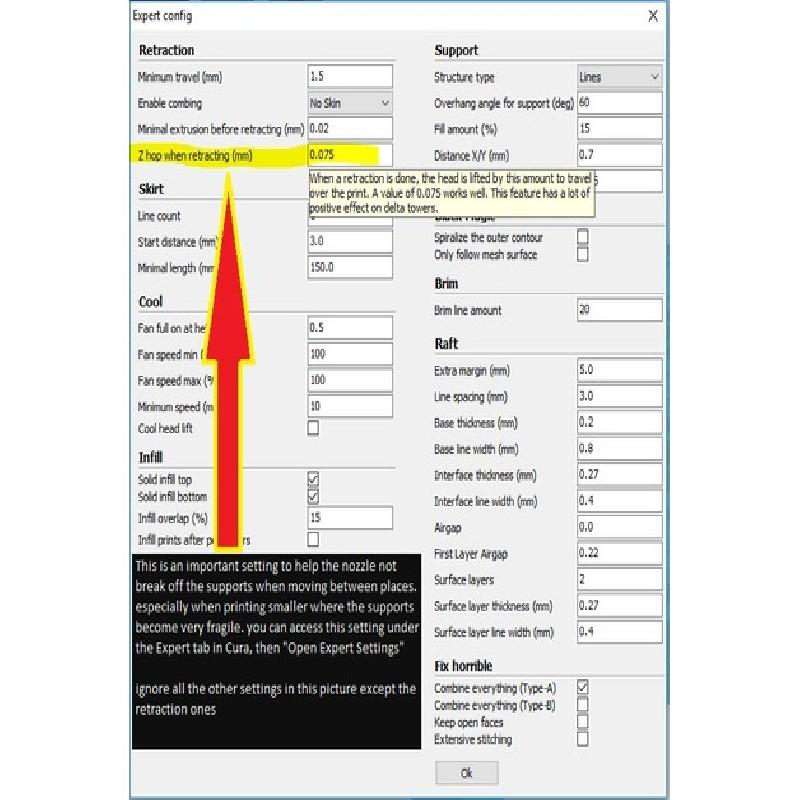The image size is (800, 800).
Task: Click the Skirt section heading
Action: click(151, 189)
